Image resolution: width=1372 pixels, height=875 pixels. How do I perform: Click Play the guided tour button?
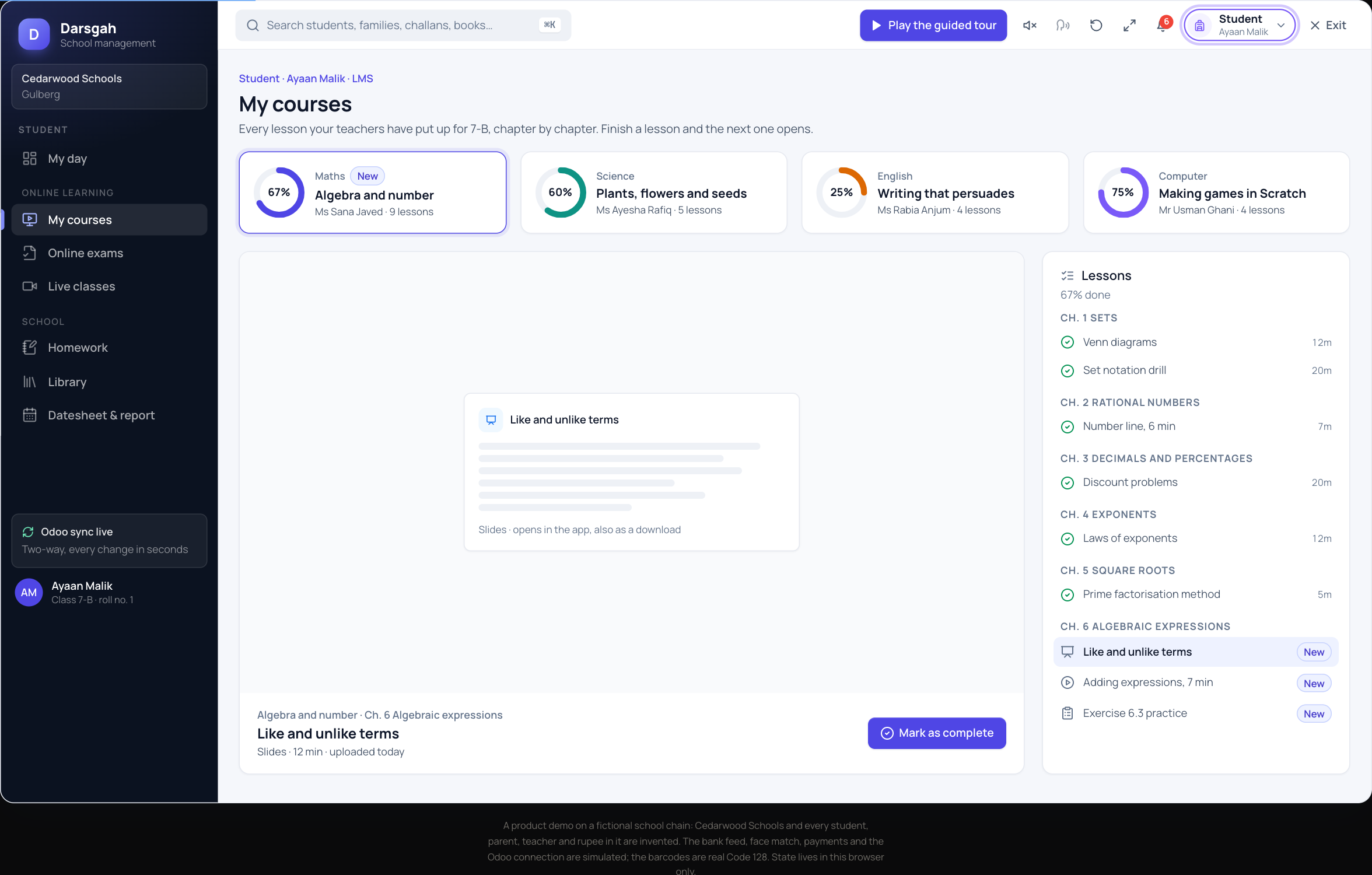click(933, 25)
